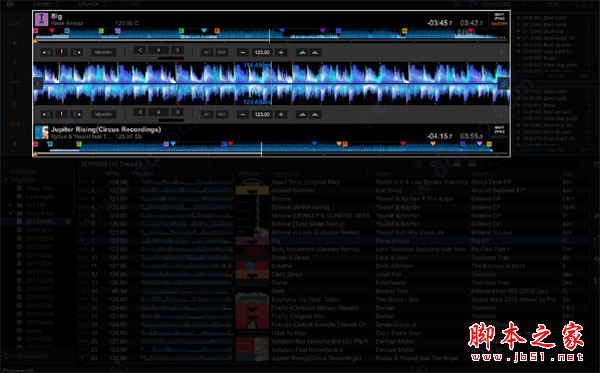Image resolution: width=600 pixels, height=373 pixels.
Task: Click the 123.00 BPM field on the bottom deck
Action: [x=262, y=114]
